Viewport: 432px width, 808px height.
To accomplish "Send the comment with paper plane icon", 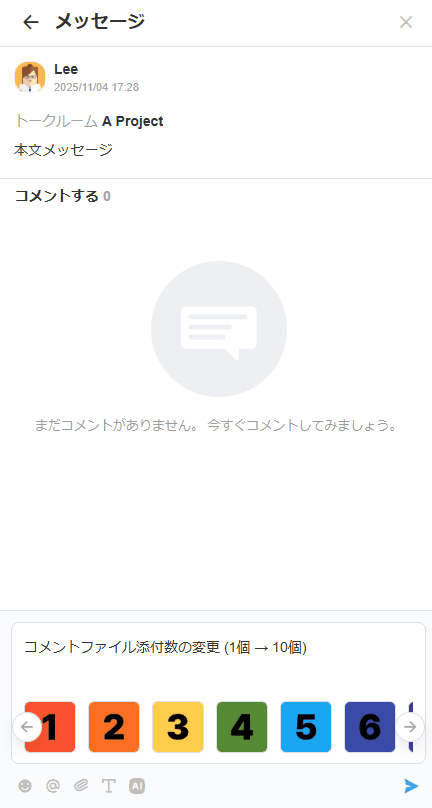I will click(411, 785).
